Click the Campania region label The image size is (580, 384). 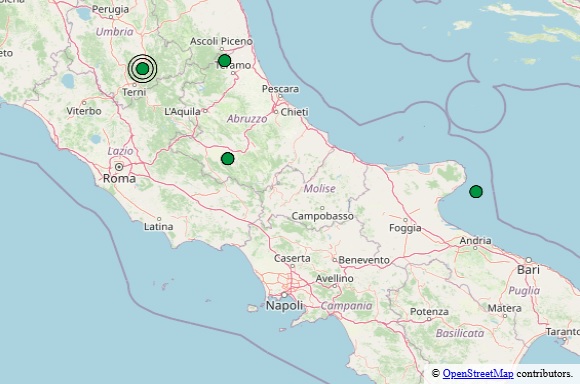click(346, 306)
